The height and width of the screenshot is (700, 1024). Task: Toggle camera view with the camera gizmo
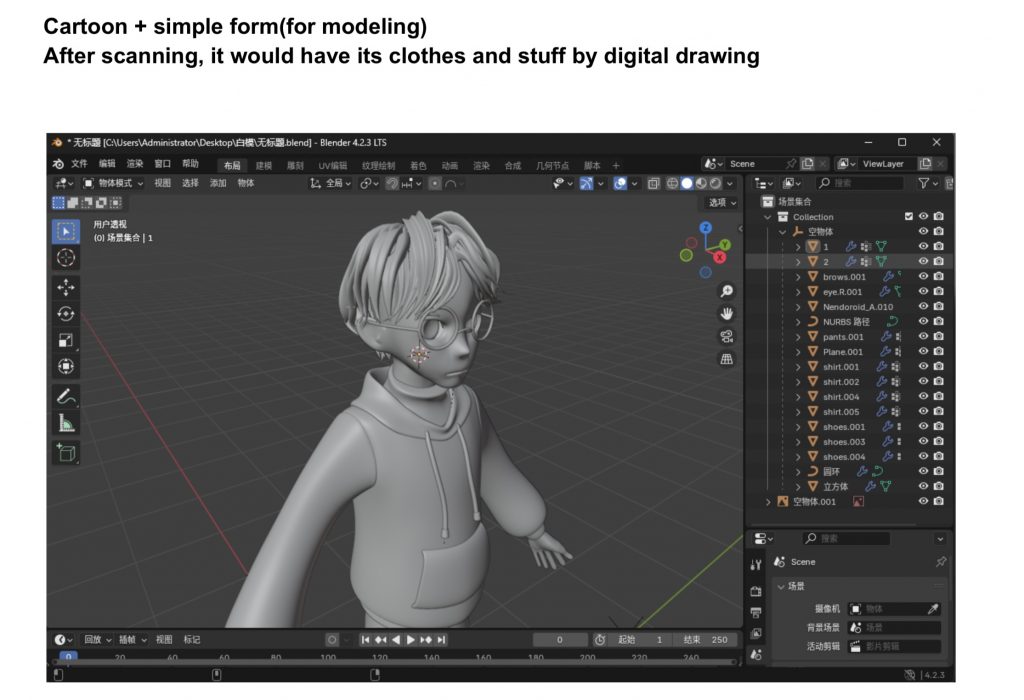coord(727,336)
